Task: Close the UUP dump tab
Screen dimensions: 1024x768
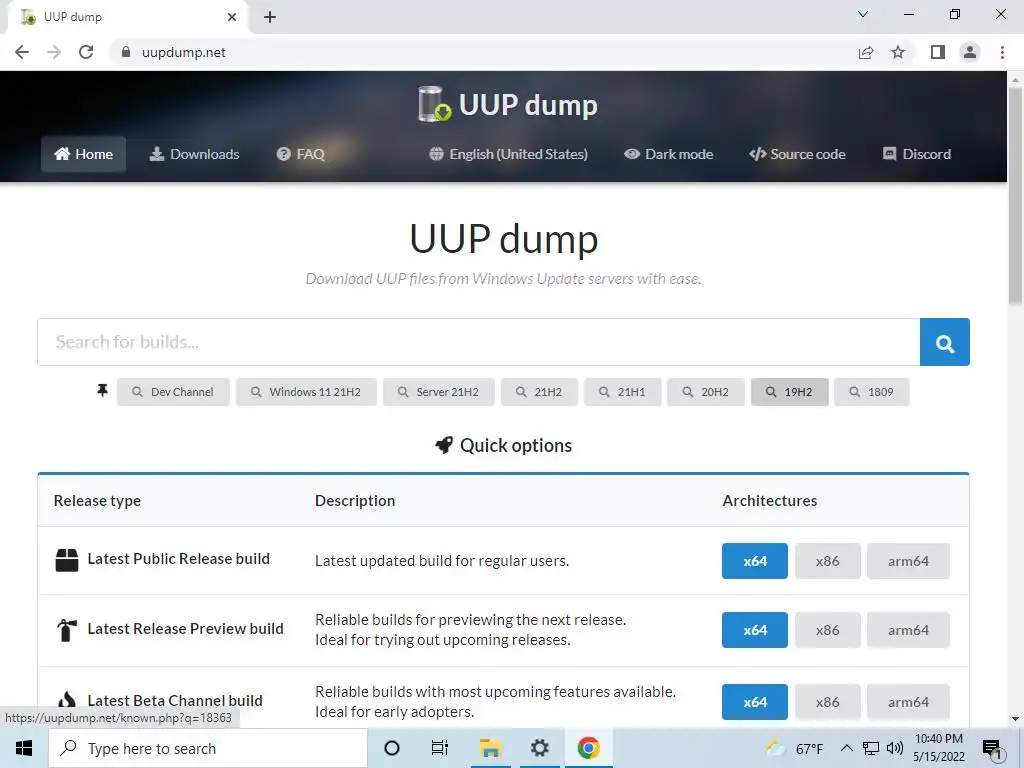Action: tap(232, 17)
